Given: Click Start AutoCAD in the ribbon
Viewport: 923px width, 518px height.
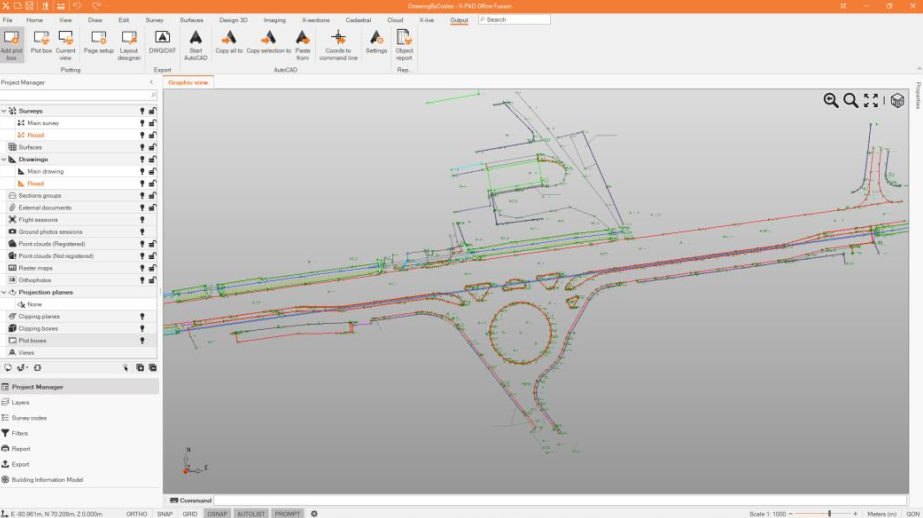Looking at the screenshot, I should (196, 44).
